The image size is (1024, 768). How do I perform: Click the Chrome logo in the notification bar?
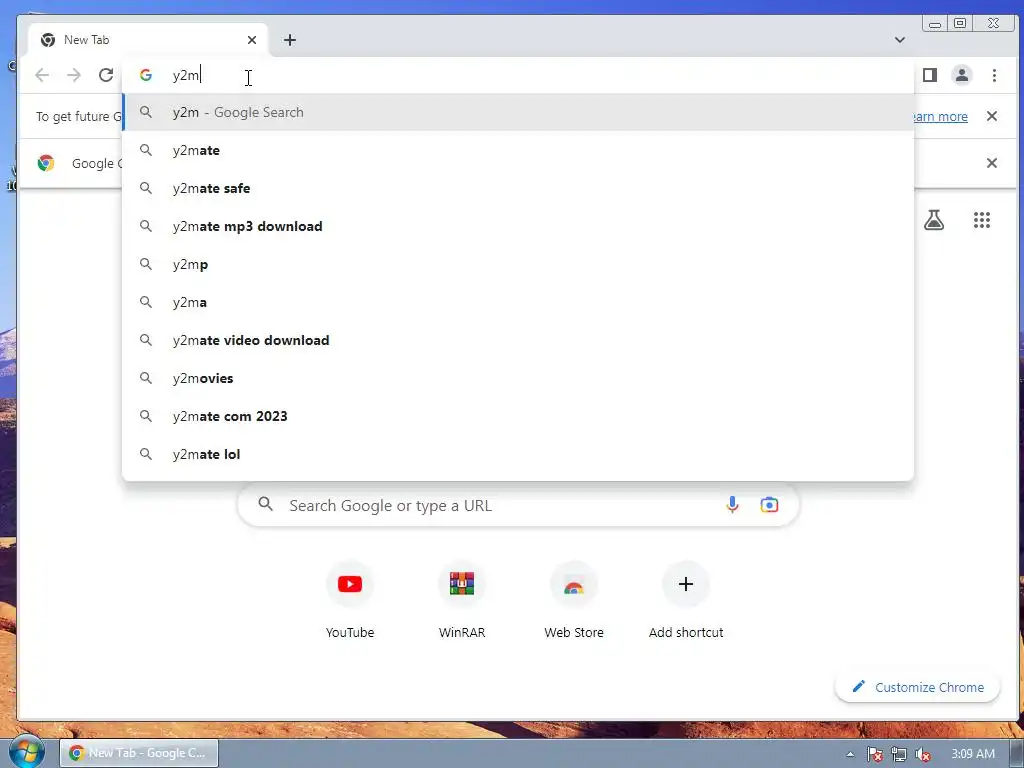[x=46, y=163]
